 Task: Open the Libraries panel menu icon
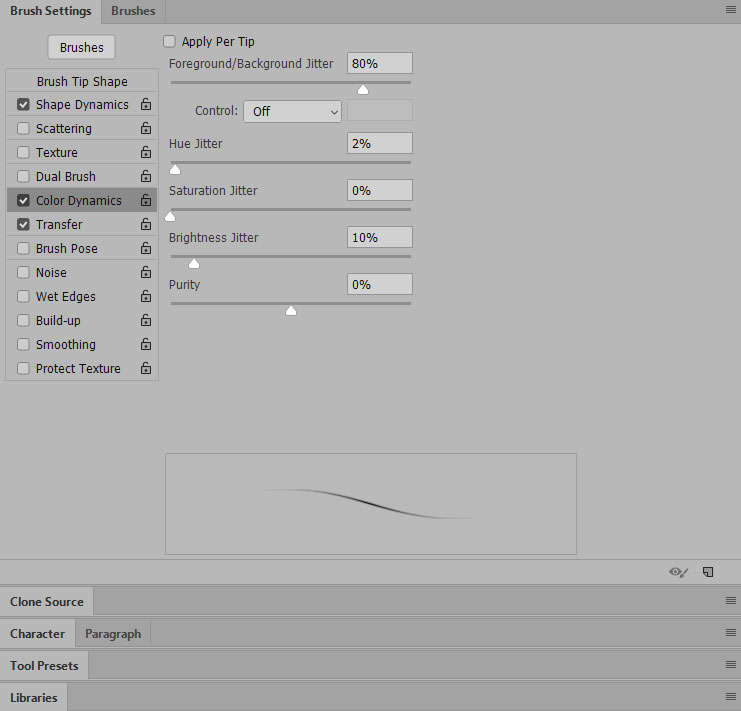pos(731,696)
